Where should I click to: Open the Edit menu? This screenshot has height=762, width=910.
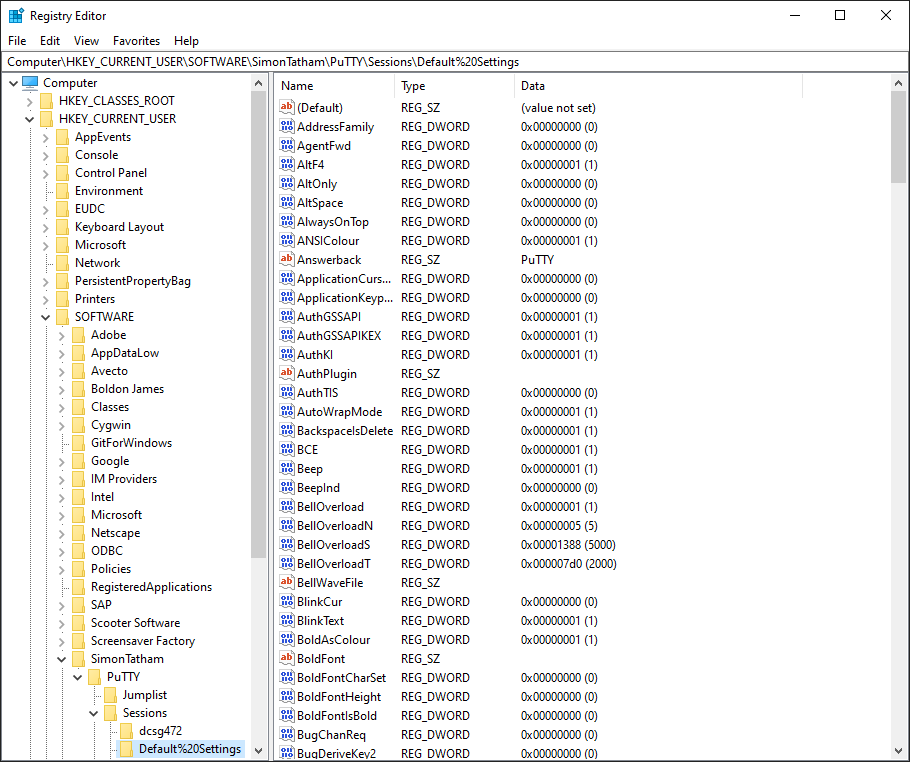50,41
